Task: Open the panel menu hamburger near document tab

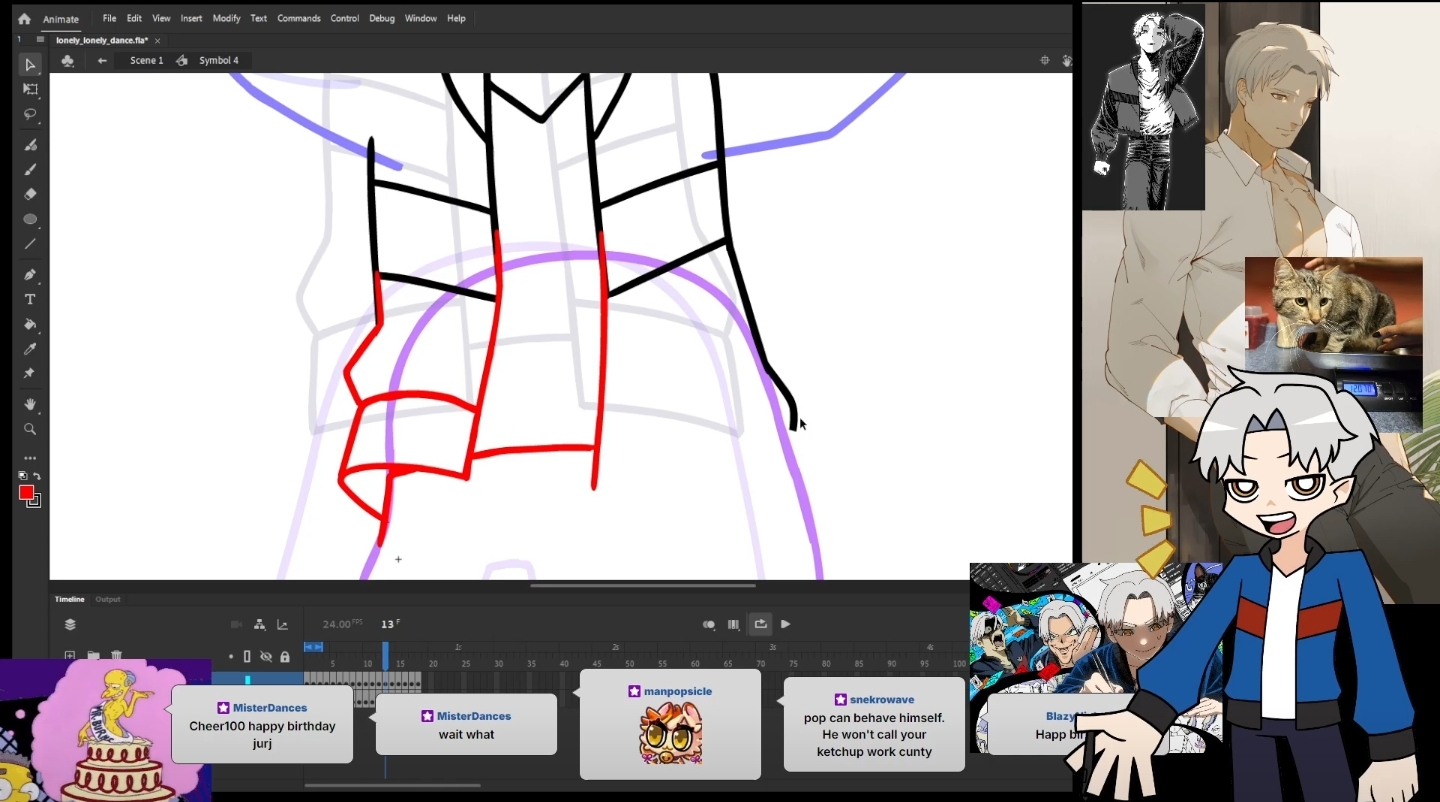Action: tap(40, 40)
